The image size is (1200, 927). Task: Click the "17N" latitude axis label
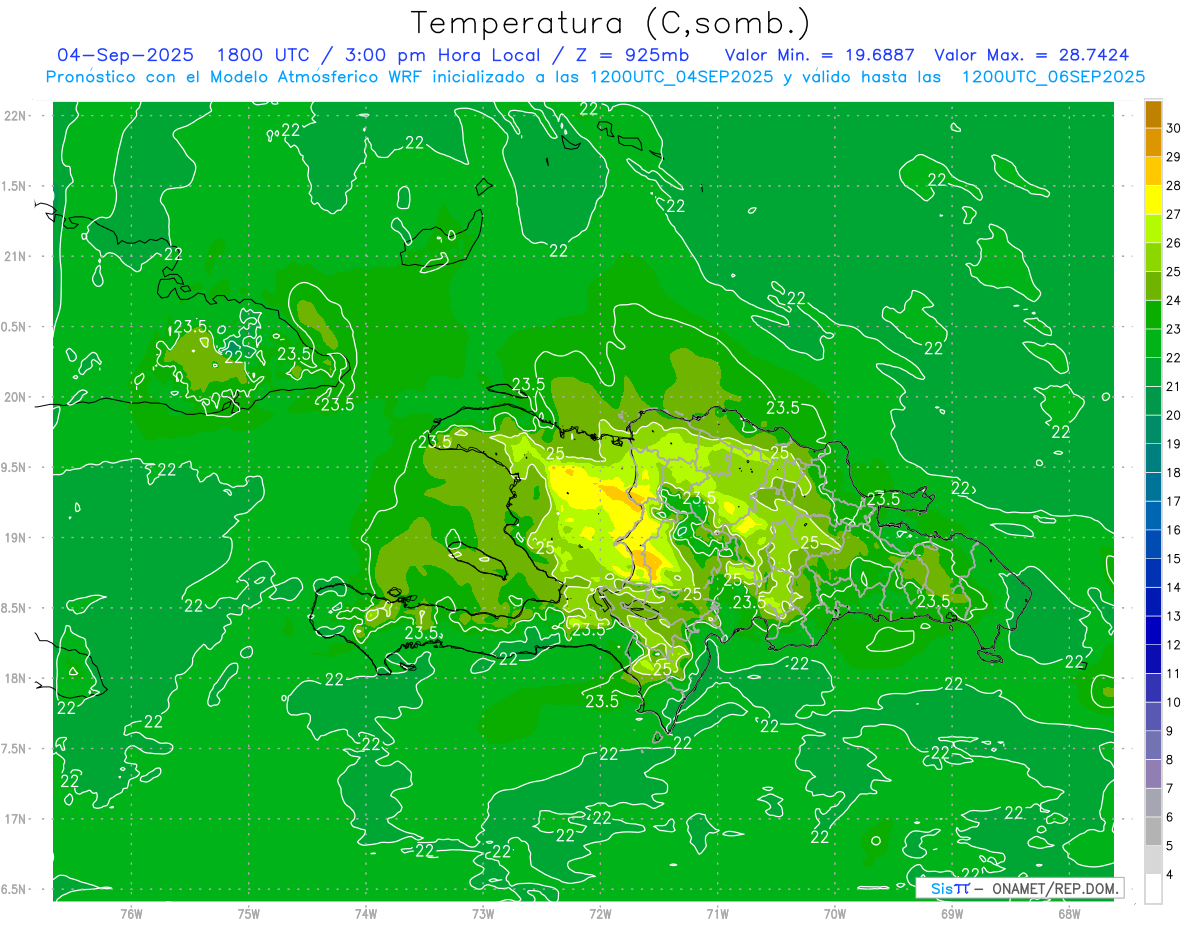(15, 819)
